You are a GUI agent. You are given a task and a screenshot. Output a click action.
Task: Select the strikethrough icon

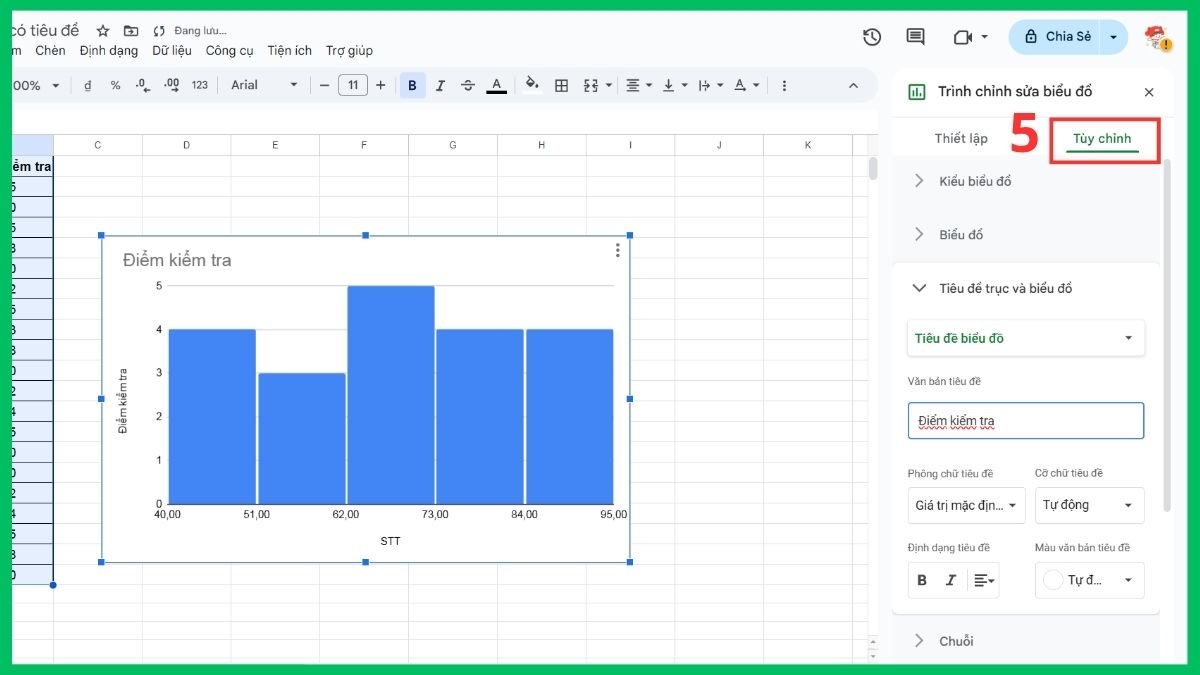(468, 85)
